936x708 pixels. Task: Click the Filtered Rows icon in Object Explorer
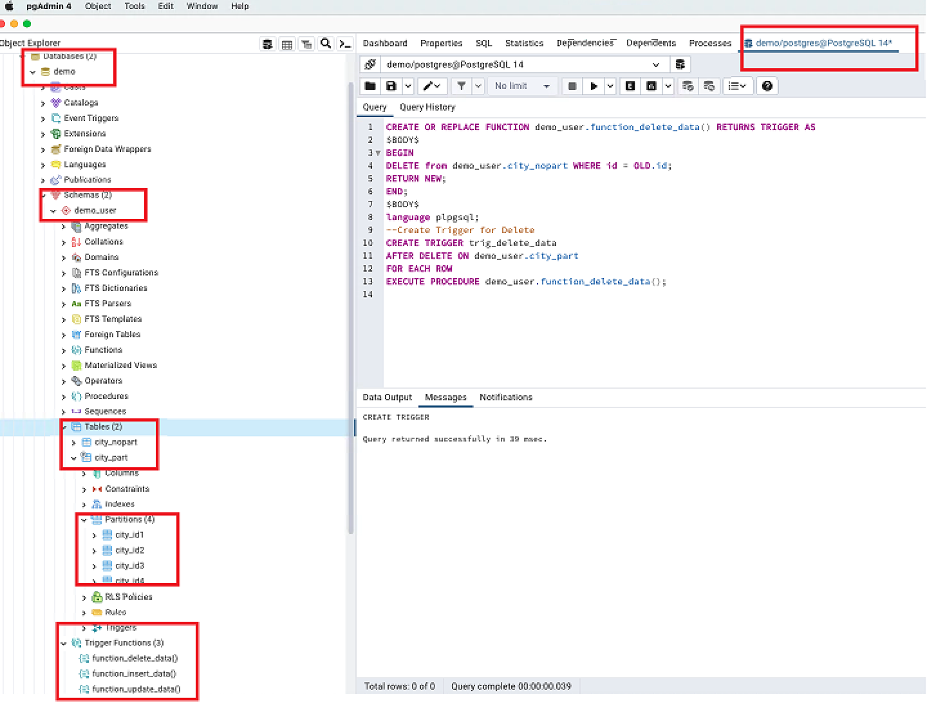pyautogui.click(x=306, y=44)
